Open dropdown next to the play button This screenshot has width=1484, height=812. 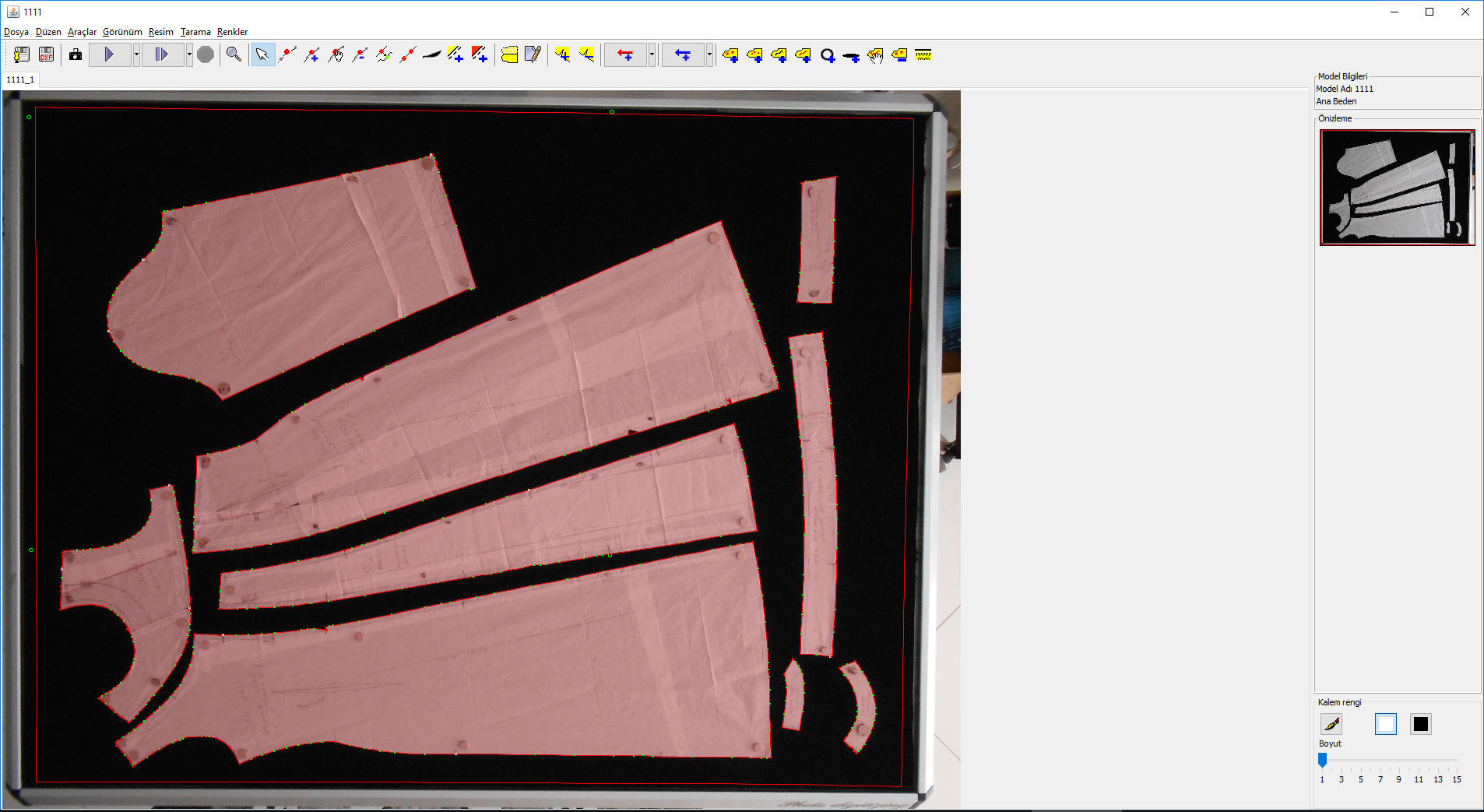(x=136, y=54)
